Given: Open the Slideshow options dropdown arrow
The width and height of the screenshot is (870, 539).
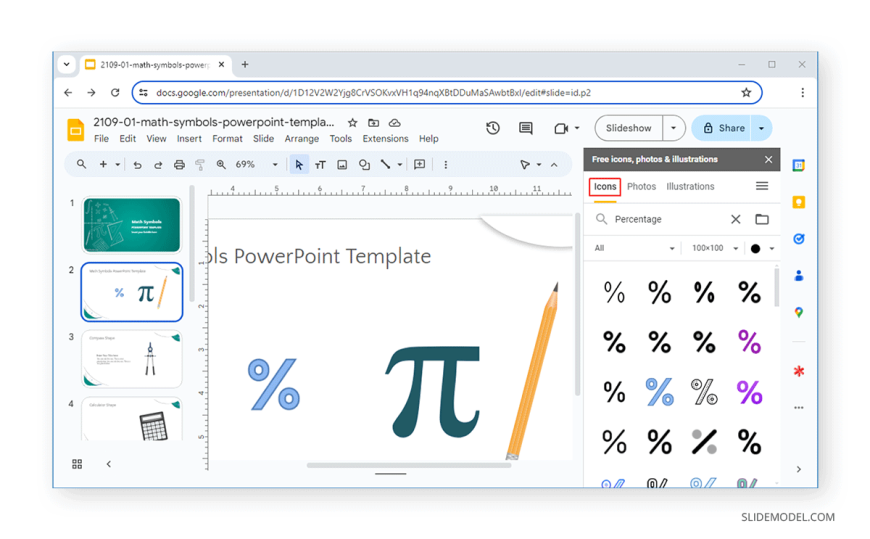Looking at the screenshot, I should (673, 128).
